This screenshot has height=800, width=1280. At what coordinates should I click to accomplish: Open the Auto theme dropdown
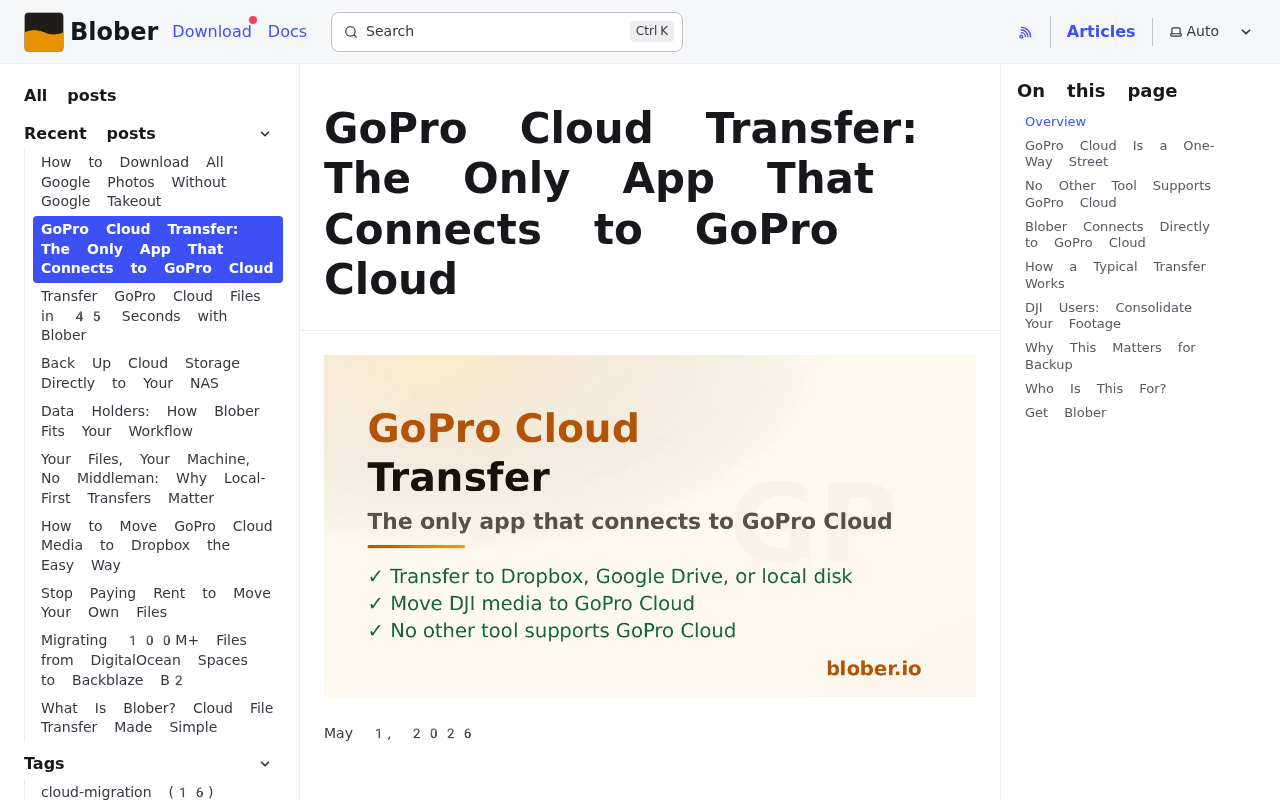click(x=1211, y=32)
